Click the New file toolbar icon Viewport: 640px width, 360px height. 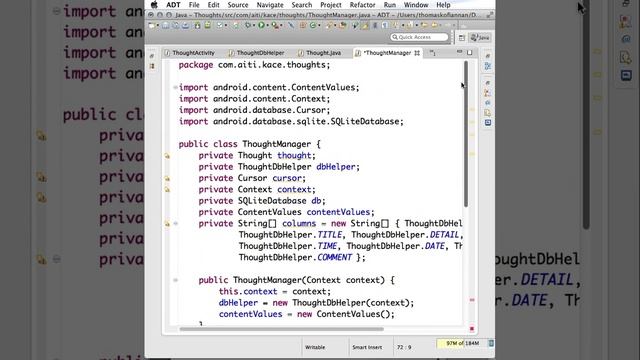151,25
